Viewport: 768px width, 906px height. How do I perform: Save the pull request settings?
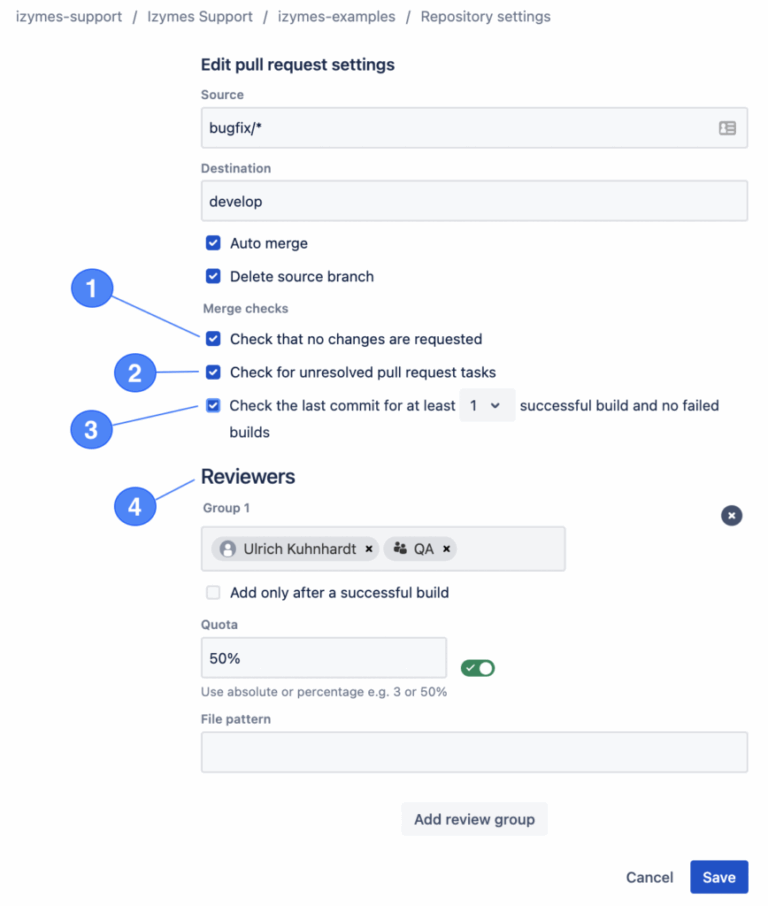[719, 877]
